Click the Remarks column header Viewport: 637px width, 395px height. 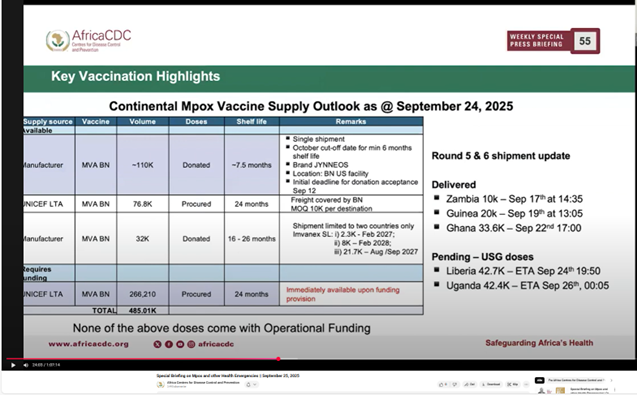pyautogui.click(x=351, y=121)
